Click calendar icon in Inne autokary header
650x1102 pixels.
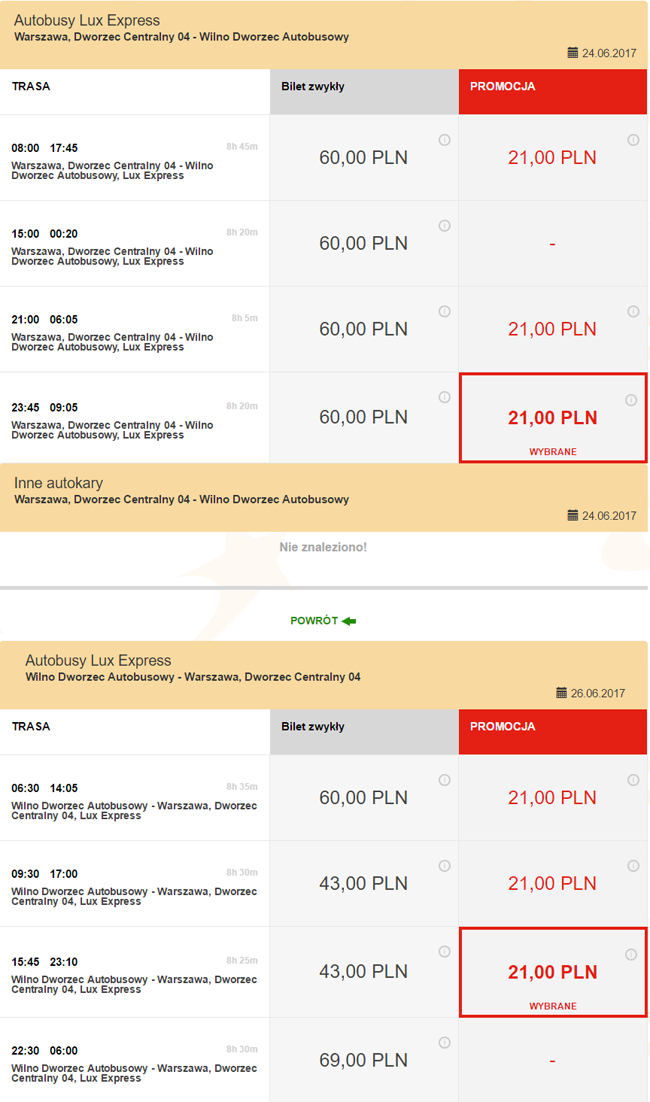(573, 516)
